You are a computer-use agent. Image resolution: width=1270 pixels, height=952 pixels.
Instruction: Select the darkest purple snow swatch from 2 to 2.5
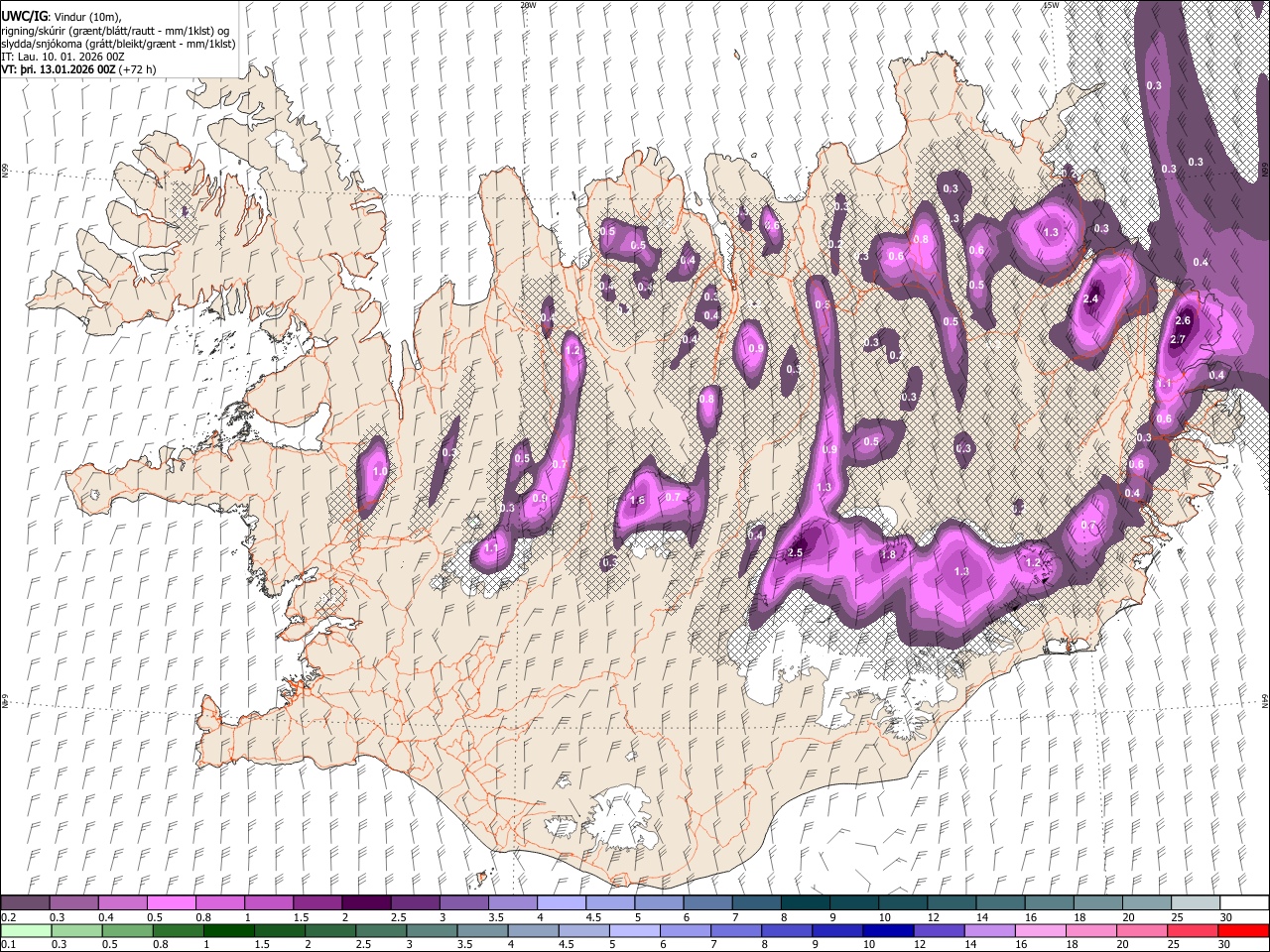click(365, 902)
